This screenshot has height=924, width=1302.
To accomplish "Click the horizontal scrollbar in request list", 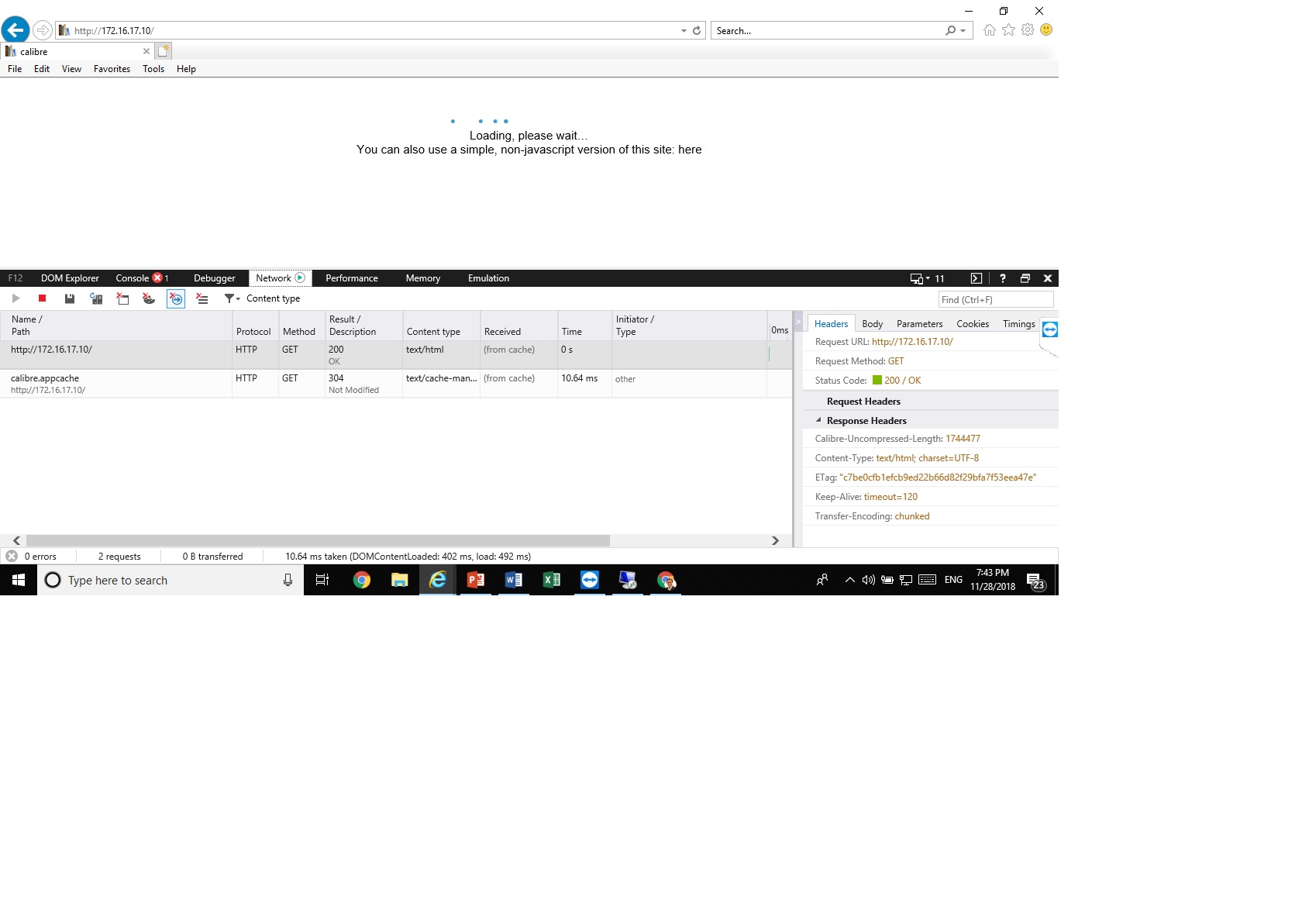I will (x=318, y=540).
